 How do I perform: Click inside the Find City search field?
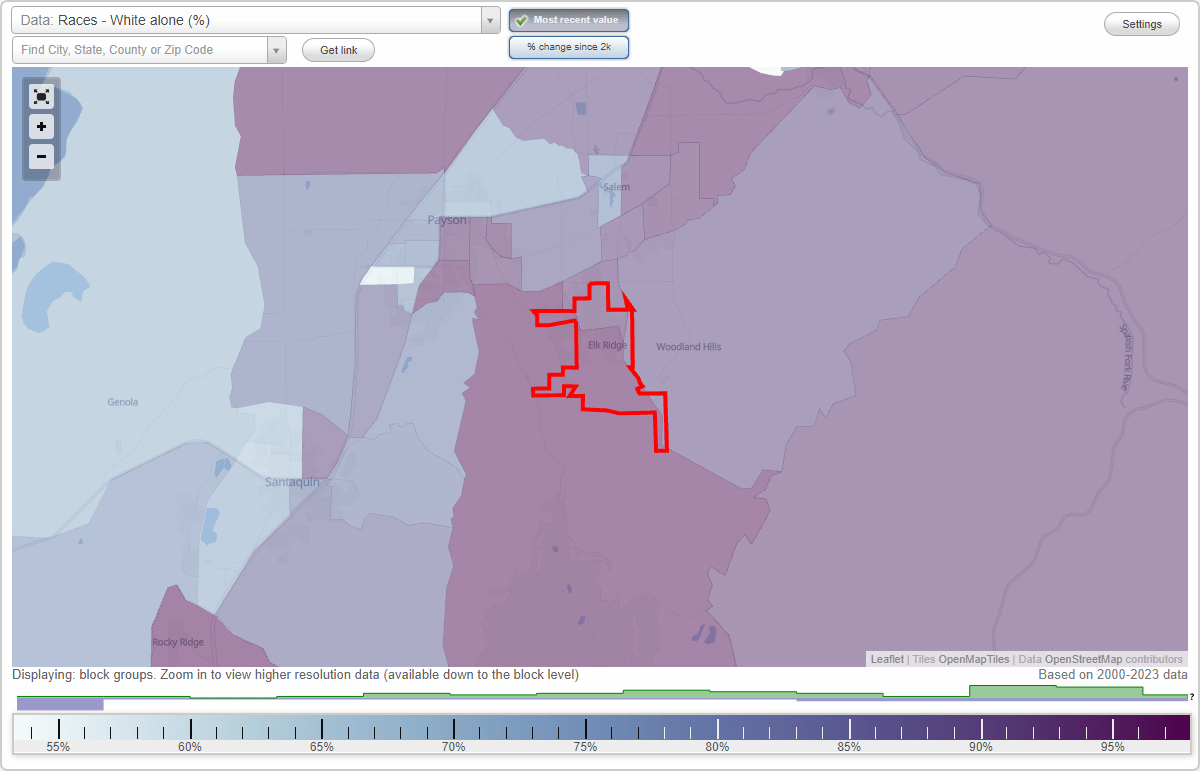(130, 49)
